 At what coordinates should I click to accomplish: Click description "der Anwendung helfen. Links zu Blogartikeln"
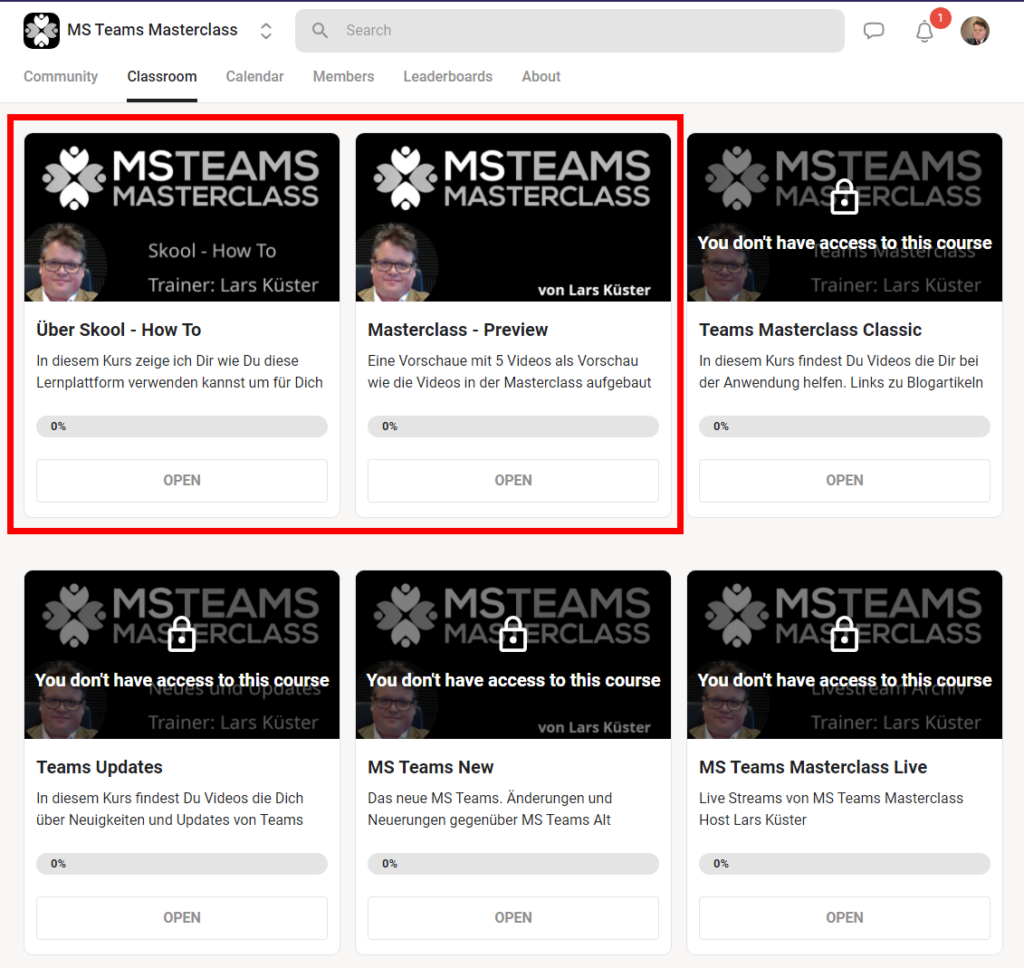(x=841, y=383)
